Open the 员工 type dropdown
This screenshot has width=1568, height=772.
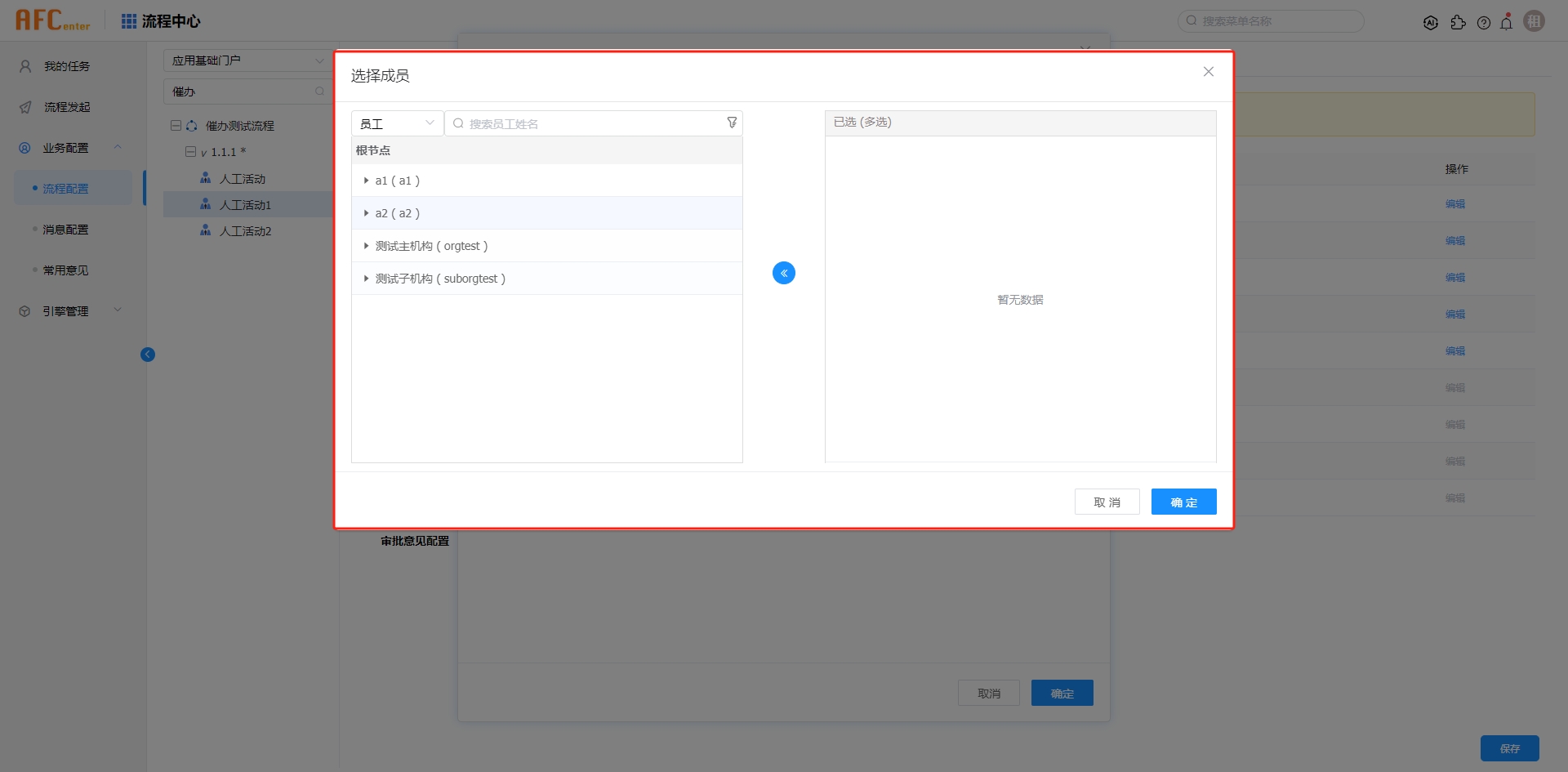(x=397, y=123)
